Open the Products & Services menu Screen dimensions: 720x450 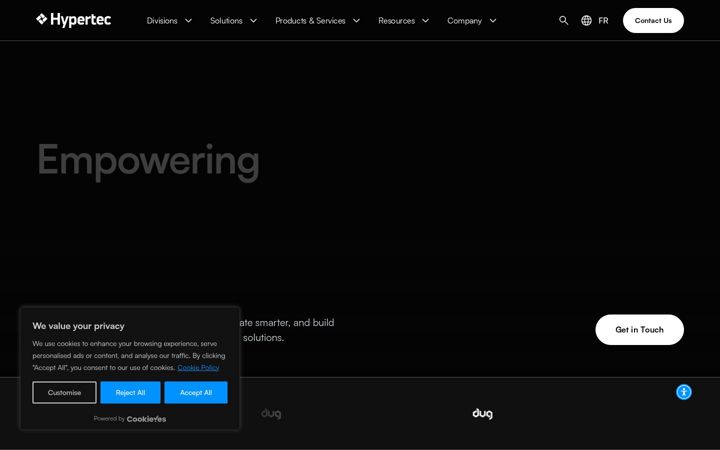[310, 21]
